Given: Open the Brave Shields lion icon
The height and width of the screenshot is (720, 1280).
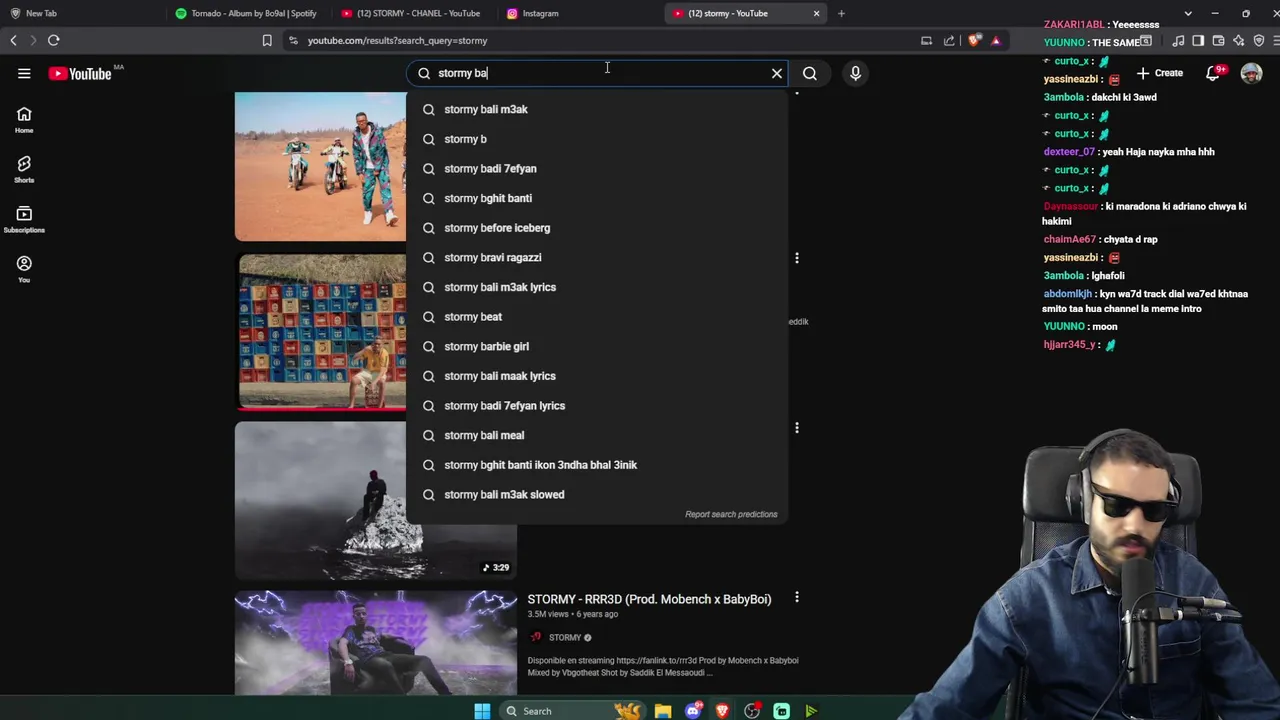Looking at the screenshot, I should point(975,40).
